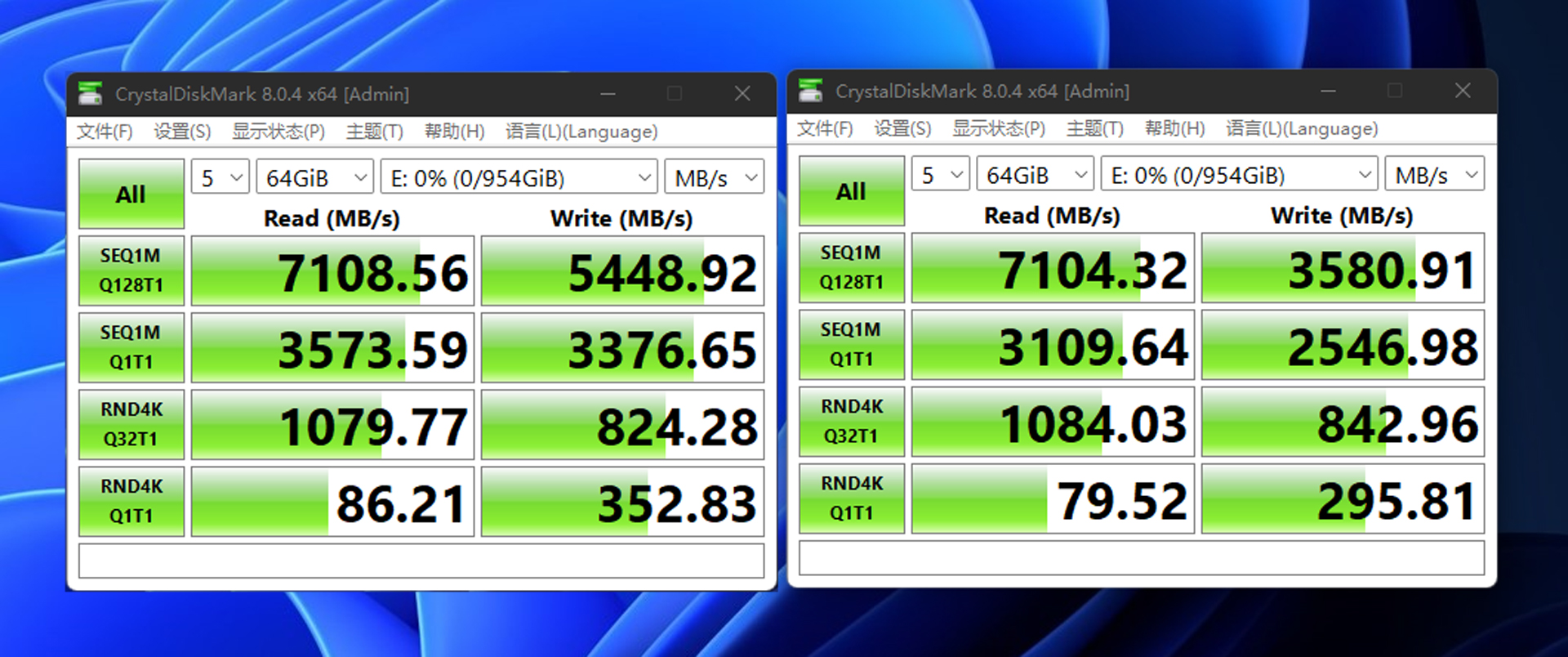Open 文件(F) menu in left window

pyautogui.click(x=105, y=132)
